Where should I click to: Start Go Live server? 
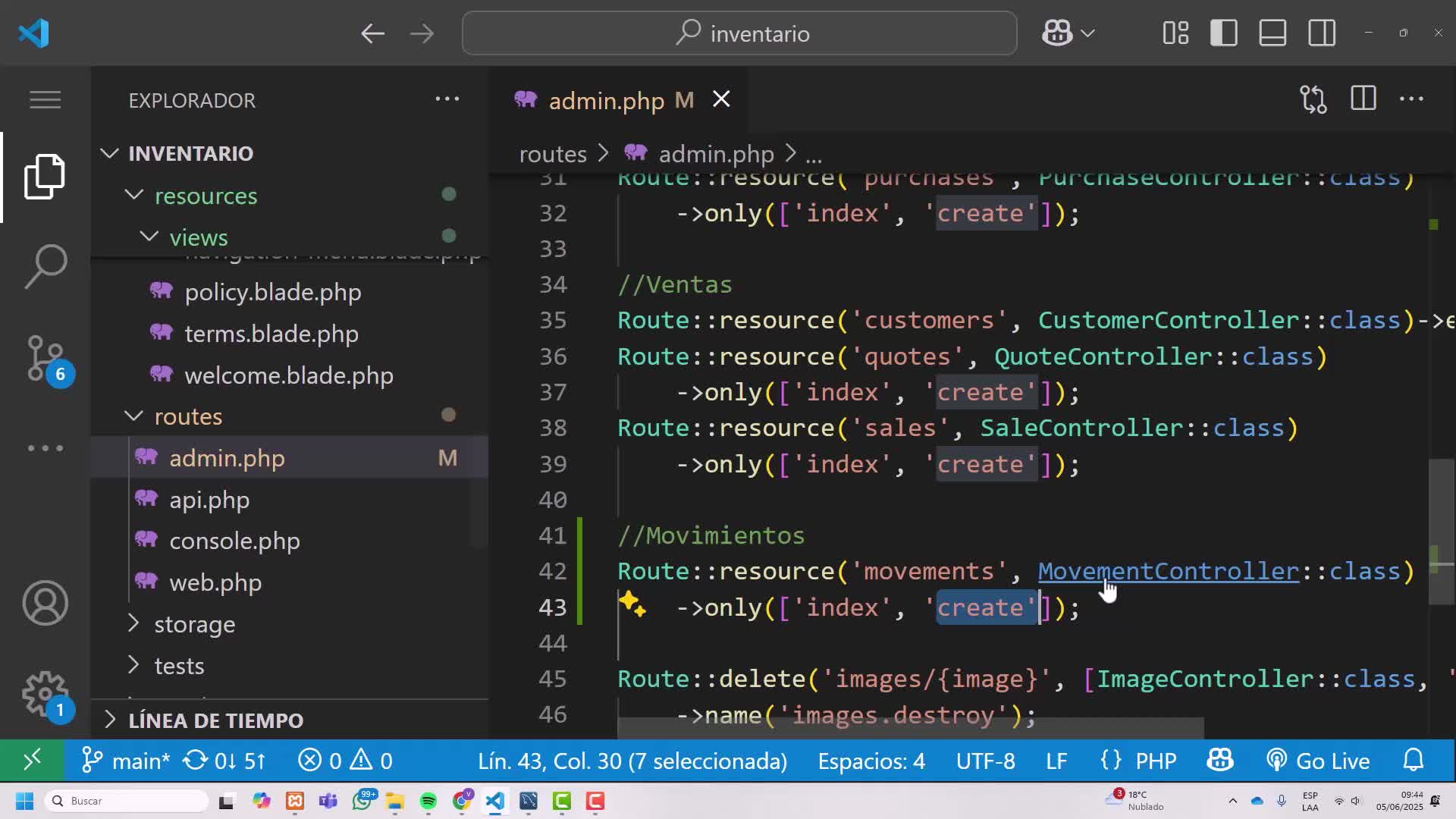(1318, 761)
